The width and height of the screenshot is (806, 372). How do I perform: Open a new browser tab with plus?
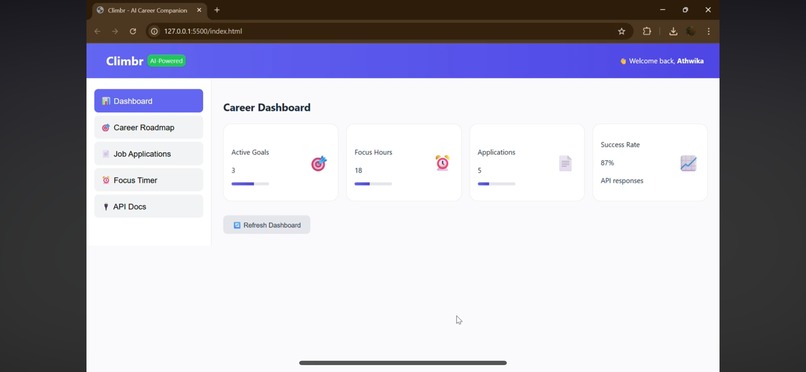pyautogui.click(x=217, y=10)
